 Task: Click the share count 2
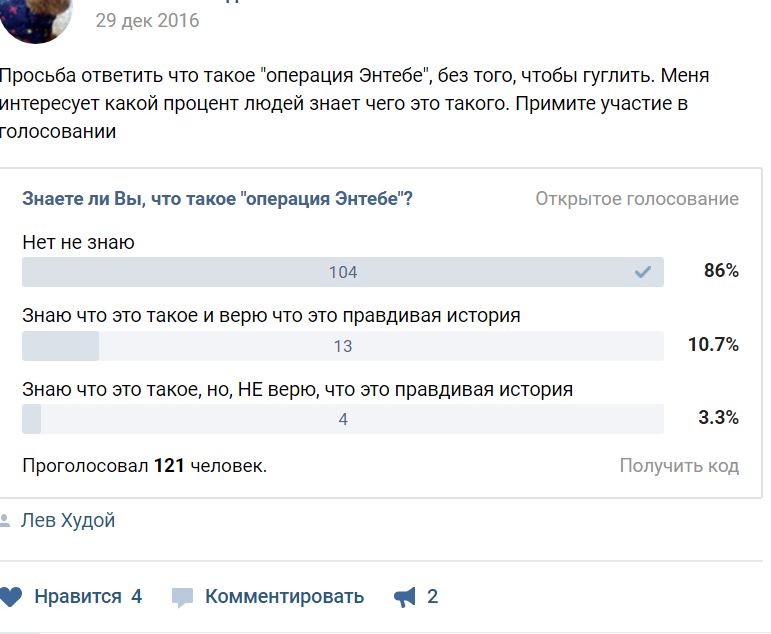pyautogui.click(x=432, y=597)
